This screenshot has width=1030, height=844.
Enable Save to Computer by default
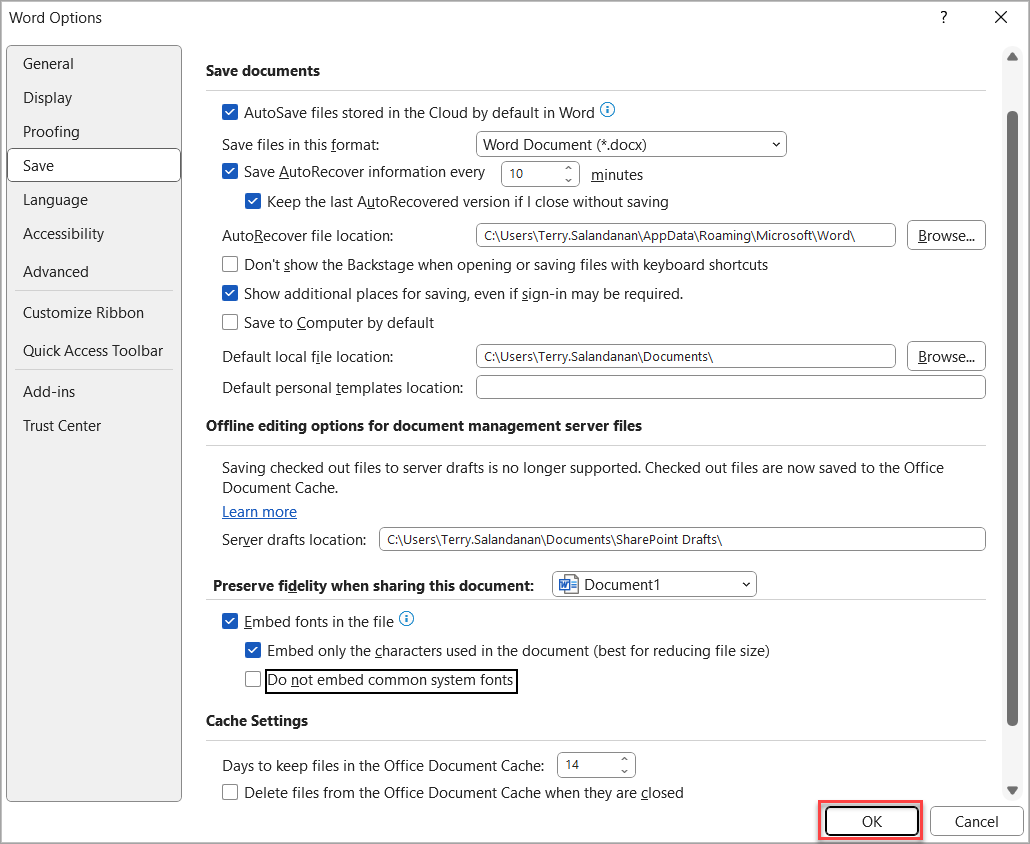pos(230,322)
